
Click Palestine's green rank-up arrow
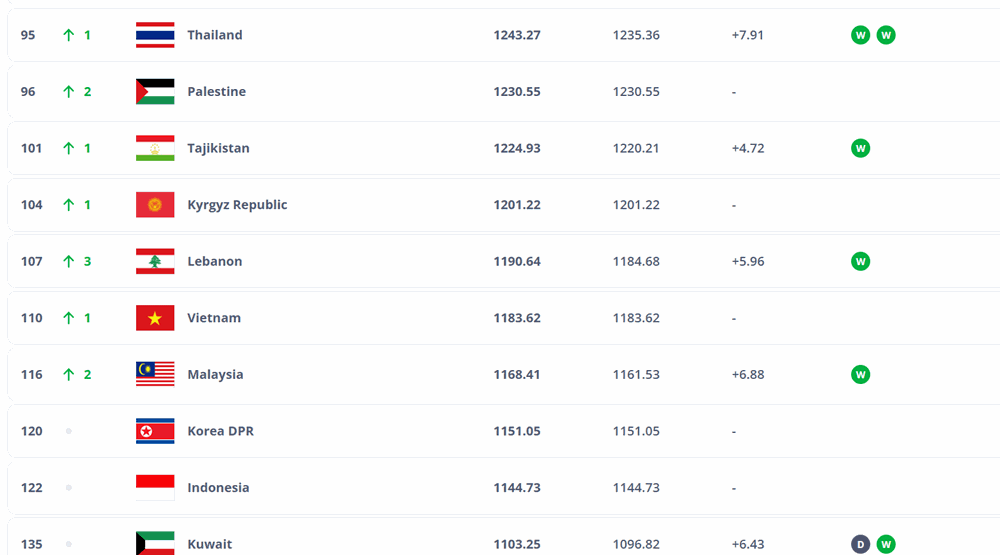[x=69, y=92]
